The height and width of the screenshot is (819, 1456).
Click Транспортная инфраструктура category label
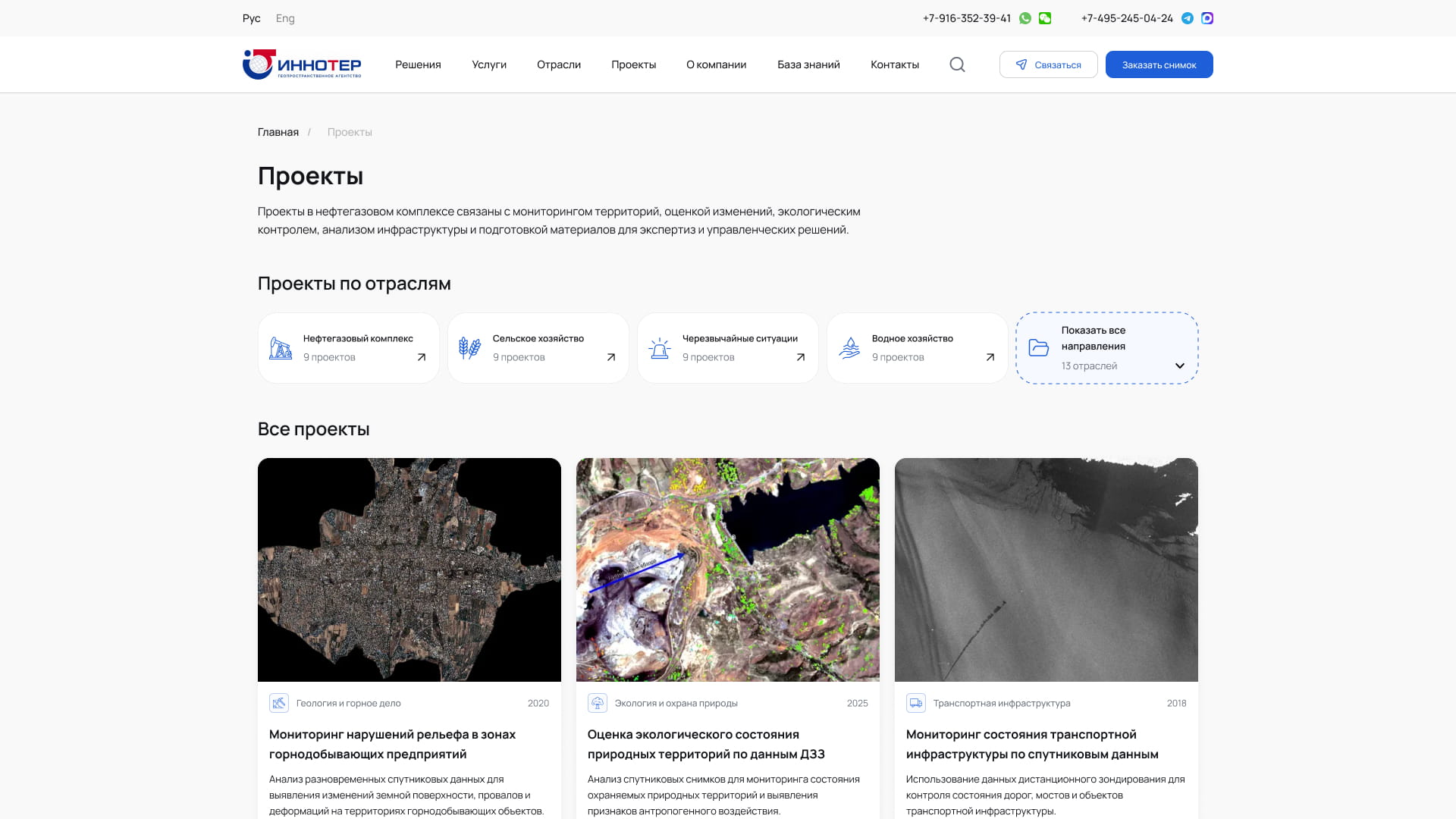(x=1002, y=703)
